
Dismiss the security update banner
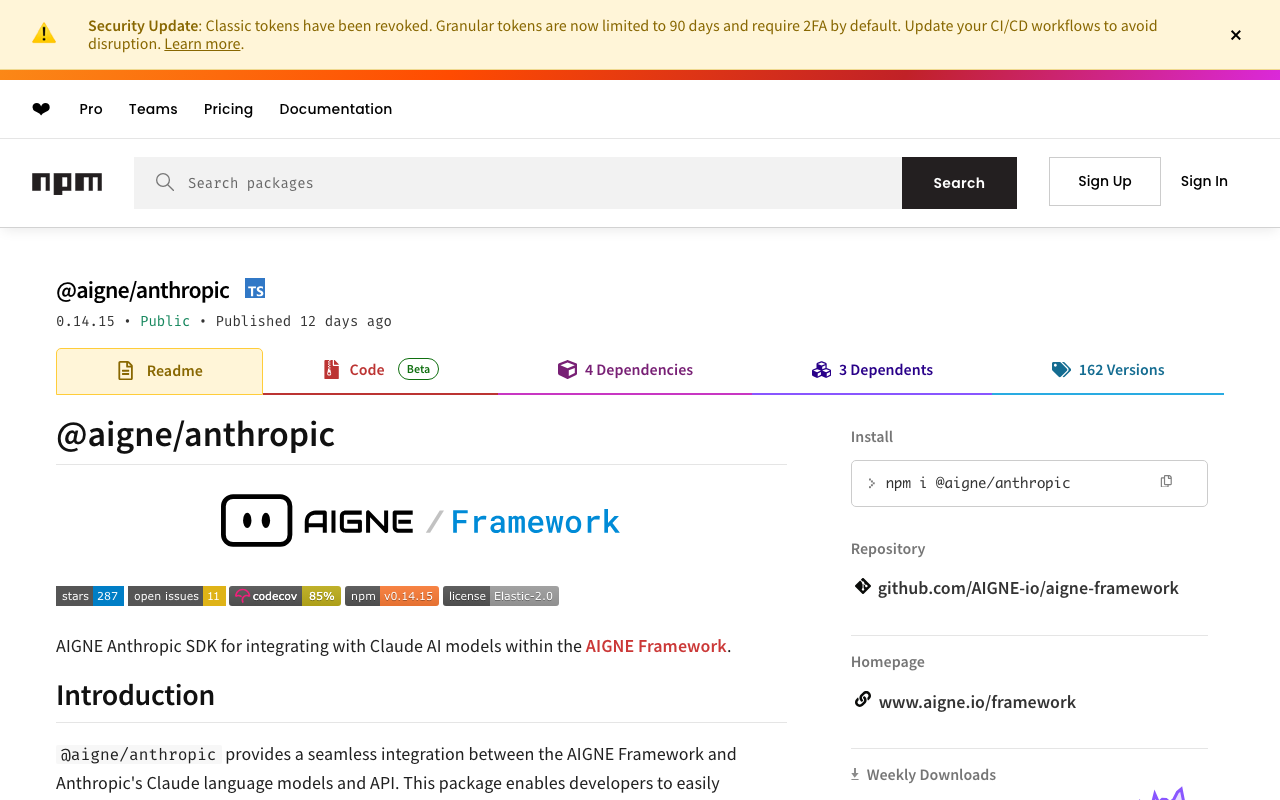pyautogui.click(x=1236, y=35)
